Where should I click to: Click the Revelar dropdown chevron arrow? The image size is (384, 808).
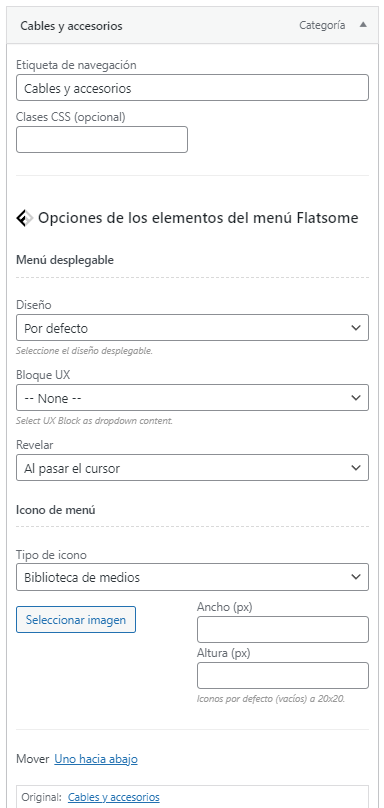pos(356,468)
